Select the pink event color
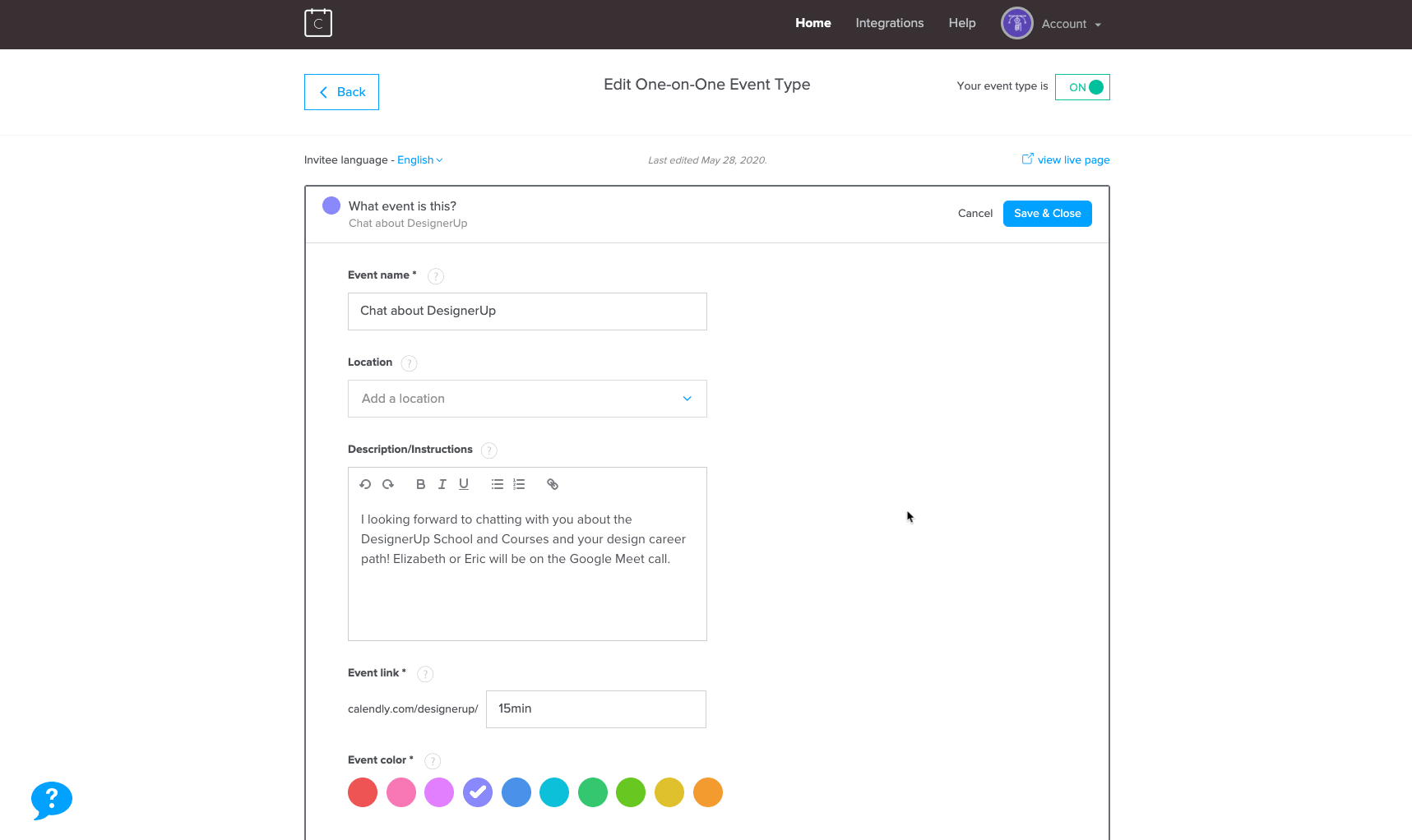This screenshot has width=1412, height=840. 401,792
